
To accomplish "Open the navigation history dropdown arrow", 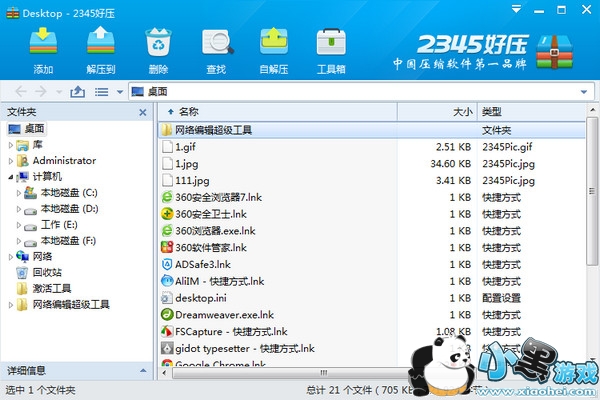I will (x=59, y=92).
